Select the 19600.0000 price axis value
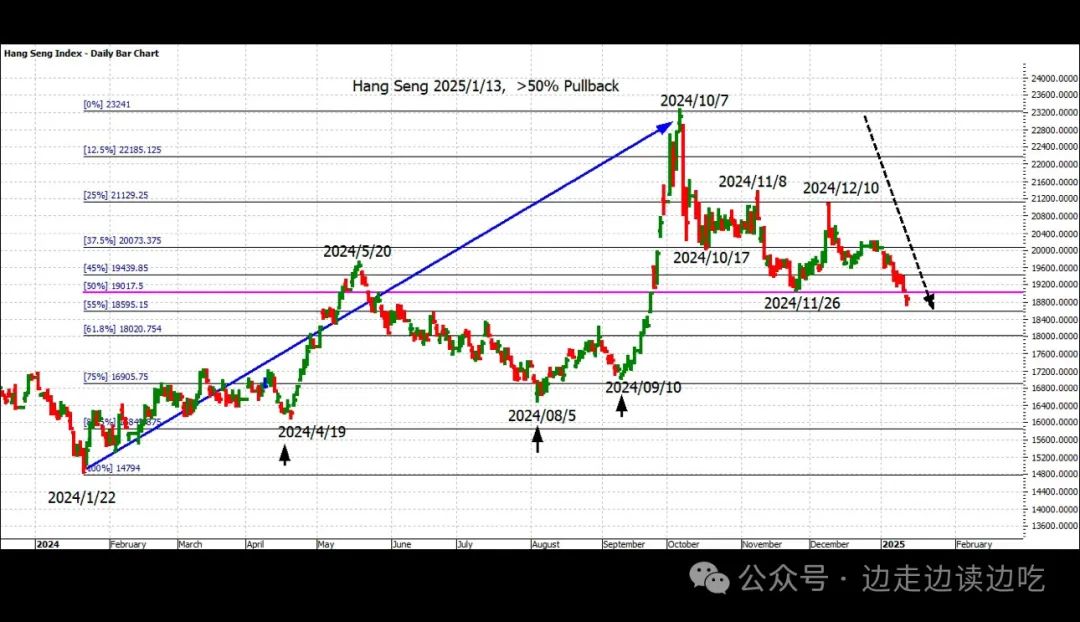This screenshot has width=1080, height=622. [x=1055, y=268]
